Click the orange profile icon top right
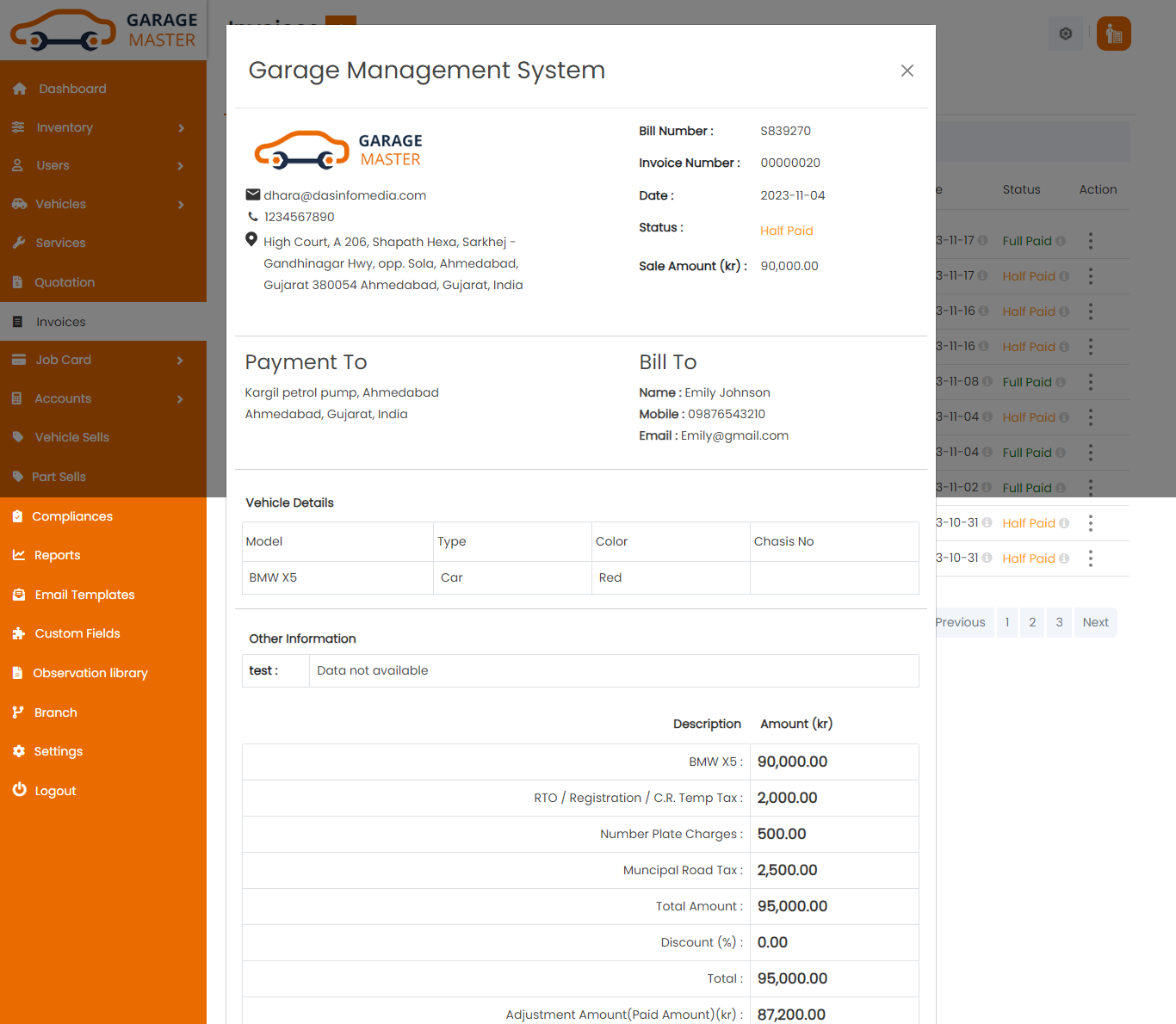The image size is (1176, 1024). 1113,34
